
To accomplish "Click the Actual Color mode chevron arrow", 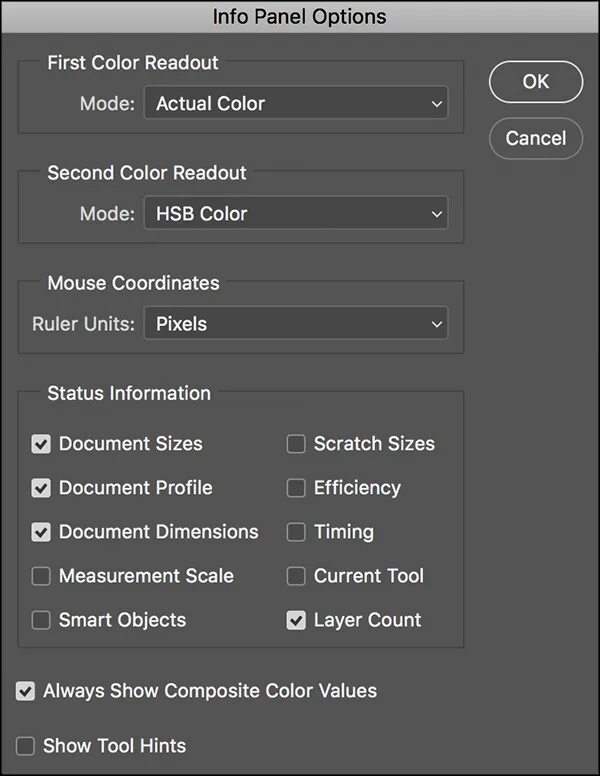I will point(436,102).
